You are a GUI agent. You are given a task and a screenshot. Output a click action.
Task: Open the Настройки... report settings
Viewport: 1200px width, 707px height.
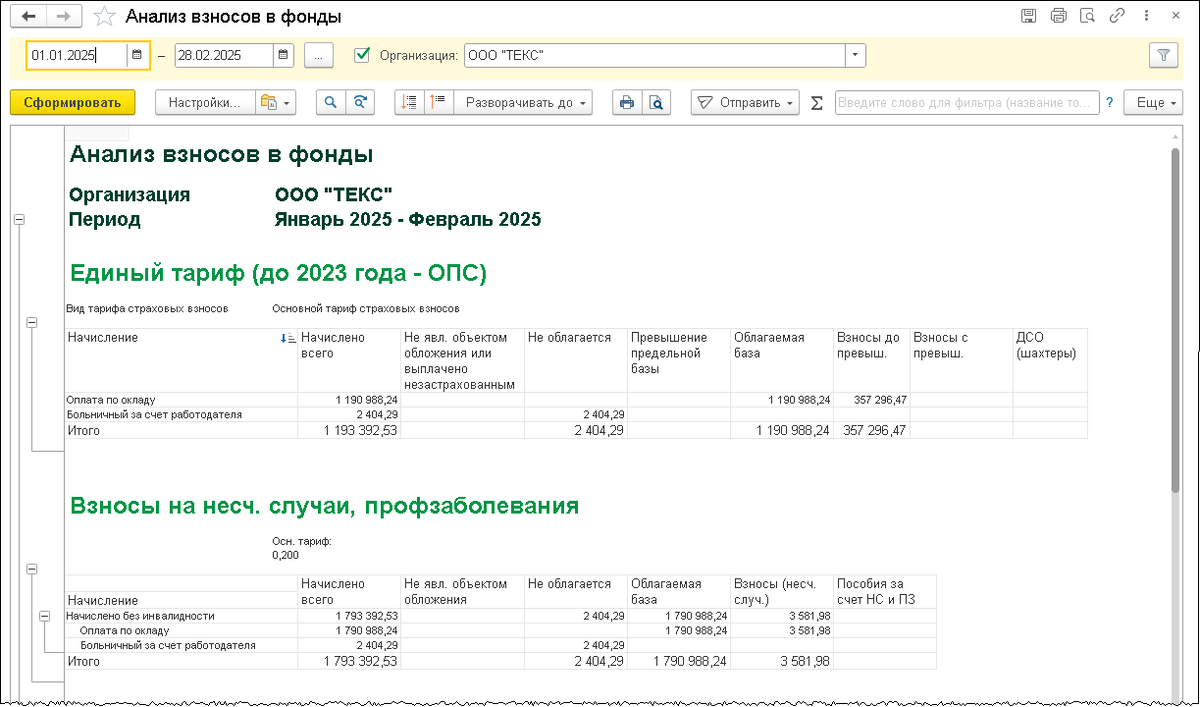204,102
